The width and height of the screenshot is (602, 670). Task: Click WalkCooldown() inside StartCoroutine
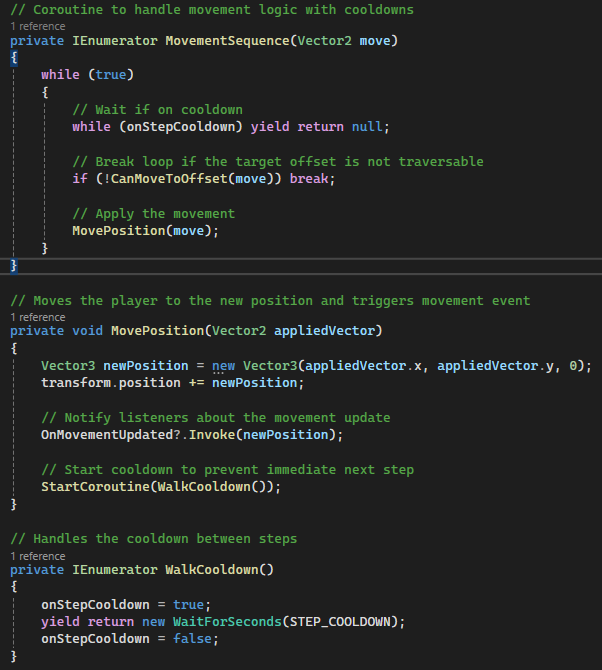(x=212, y=487)
